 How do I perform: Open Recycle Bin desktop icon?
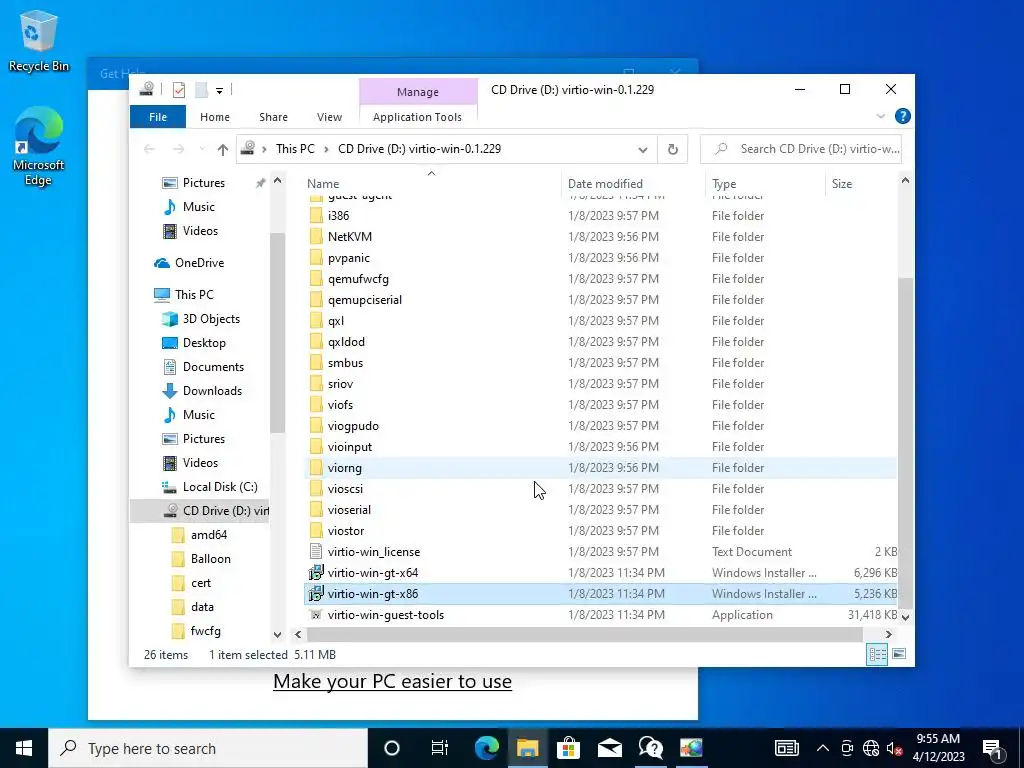[x=39, y=40]
